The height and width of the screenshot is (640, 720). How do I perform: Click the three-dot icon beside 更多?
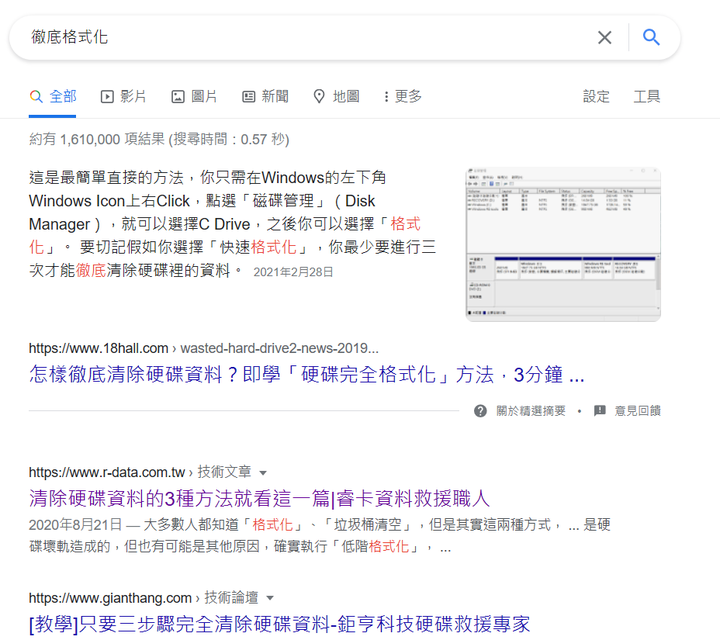click(x=386, y=96)
